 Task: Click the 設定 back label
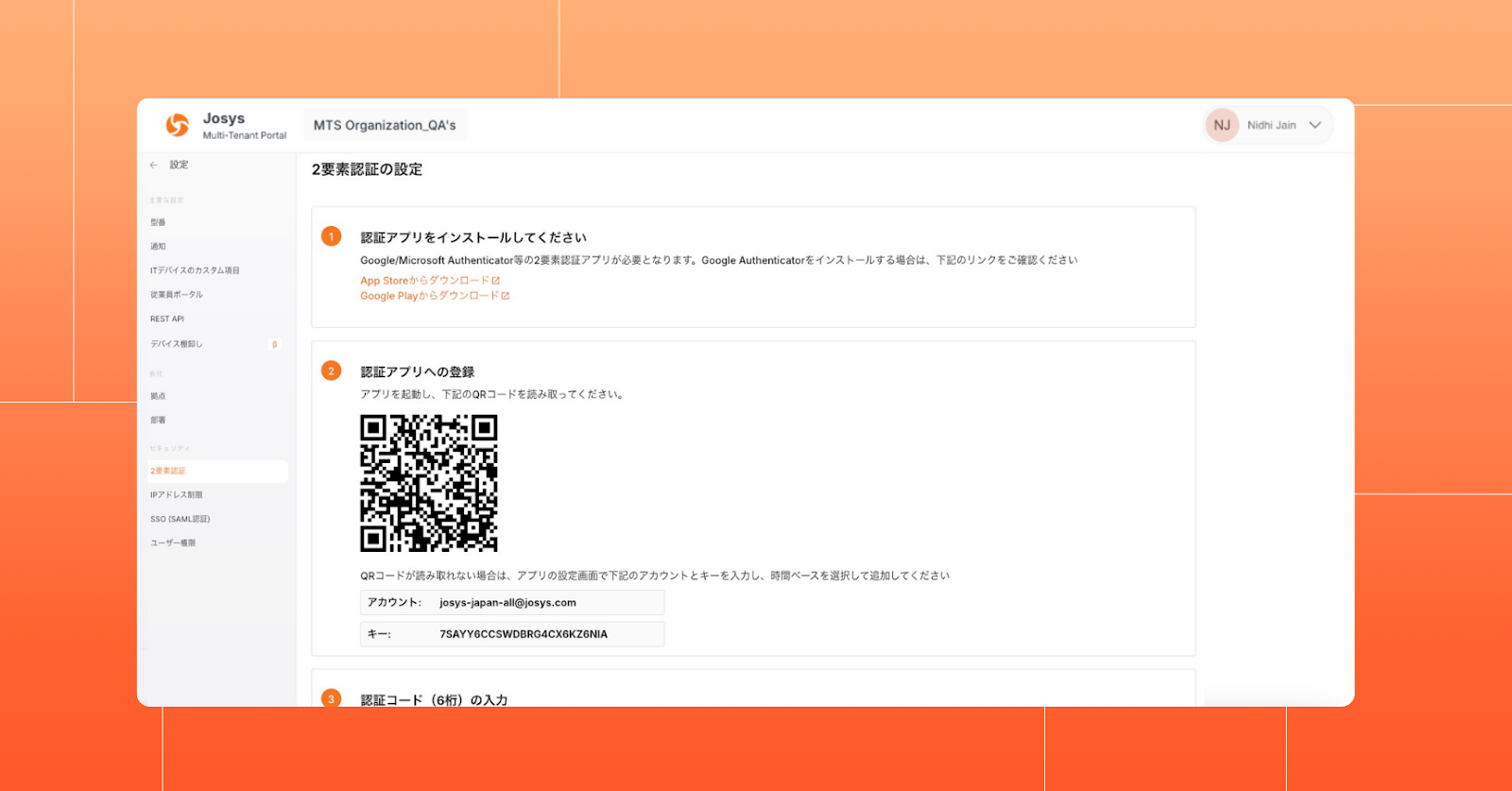click(180, 165)
